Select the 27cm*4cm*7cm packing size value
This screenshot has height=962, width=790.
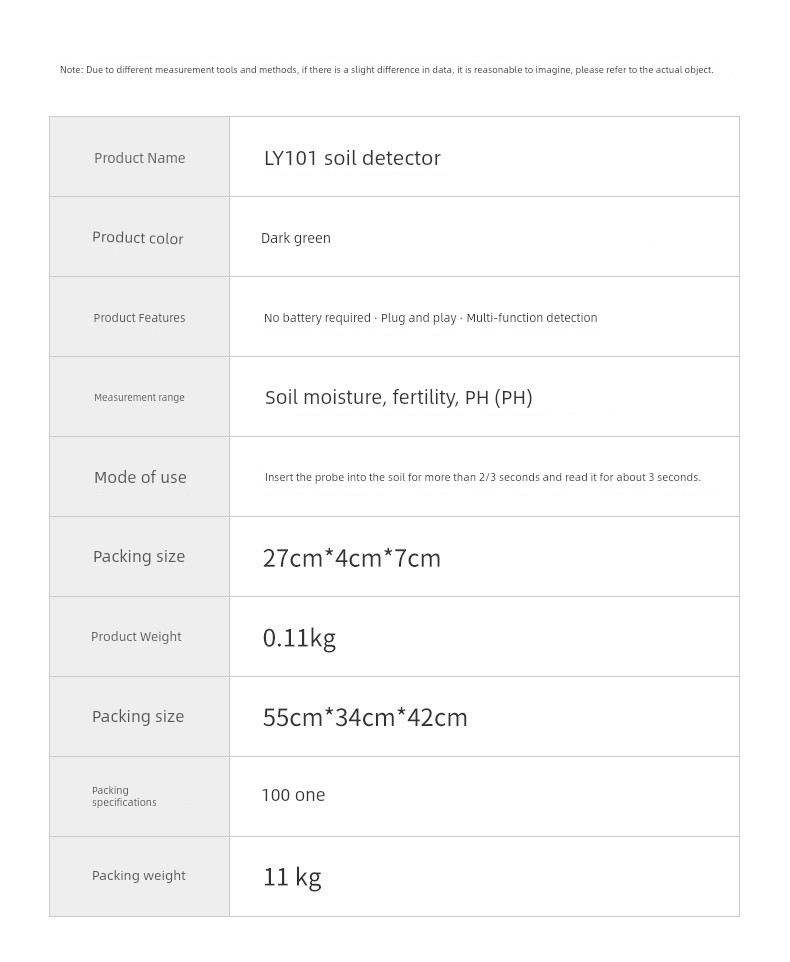(351, 558)
